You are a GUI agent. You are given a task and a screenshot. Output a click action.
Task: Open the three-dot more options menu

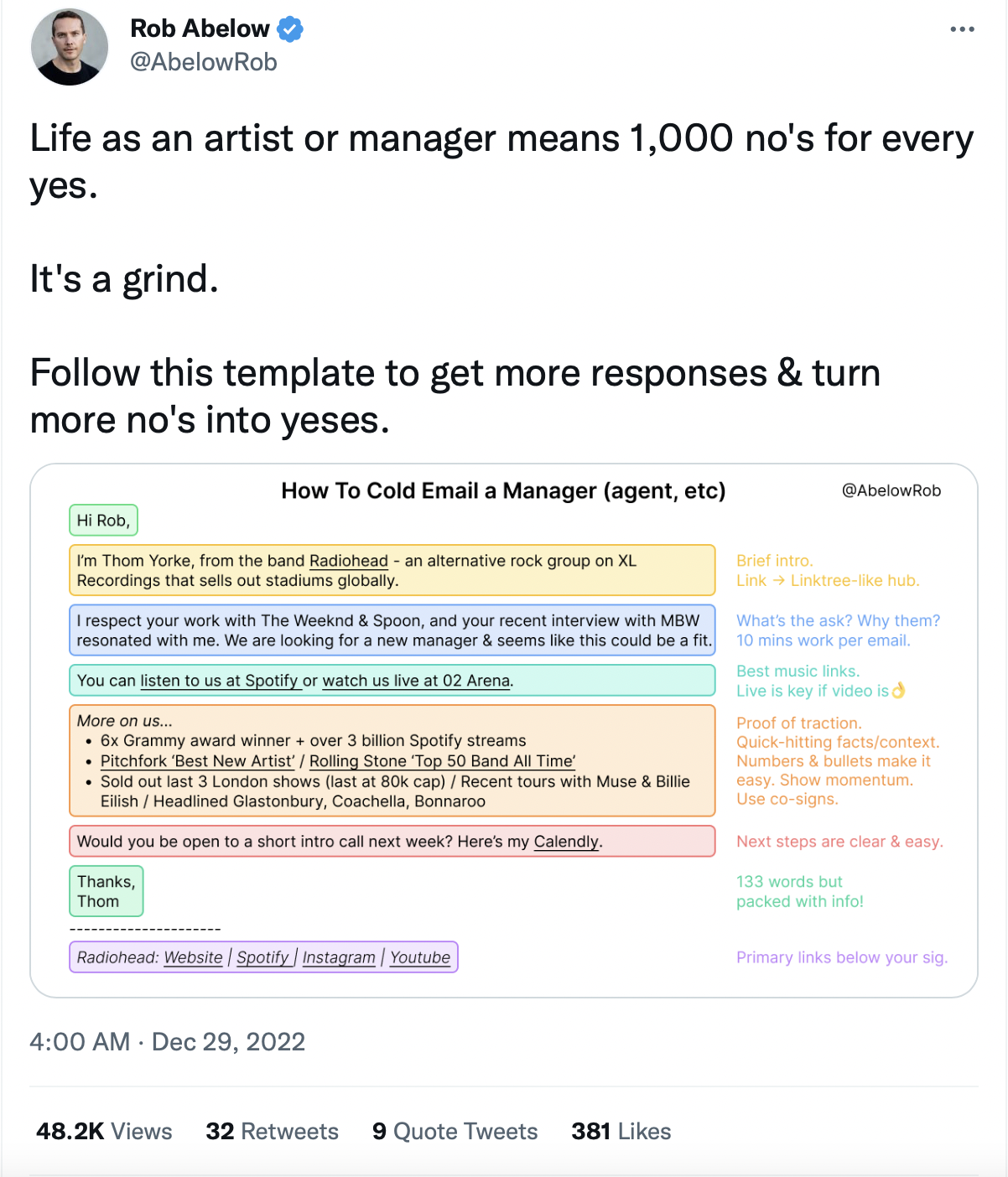tap(962, 29)
